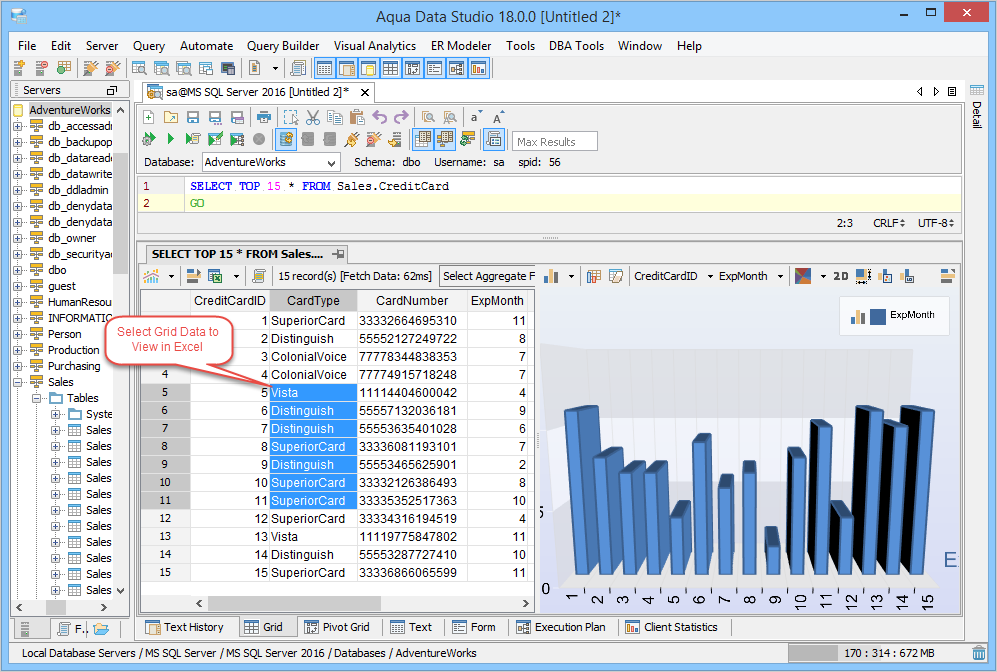The image size is (997, 672).
Task: Sort by CardNumber column header
Action: [x=410, y=300]
